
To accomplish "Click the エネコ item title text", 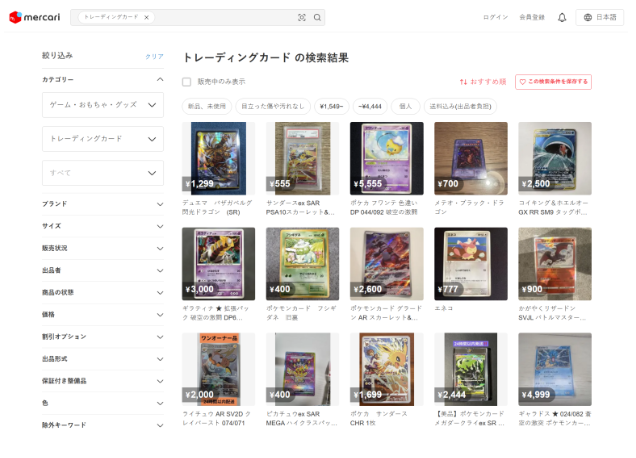I will (443, 308).
